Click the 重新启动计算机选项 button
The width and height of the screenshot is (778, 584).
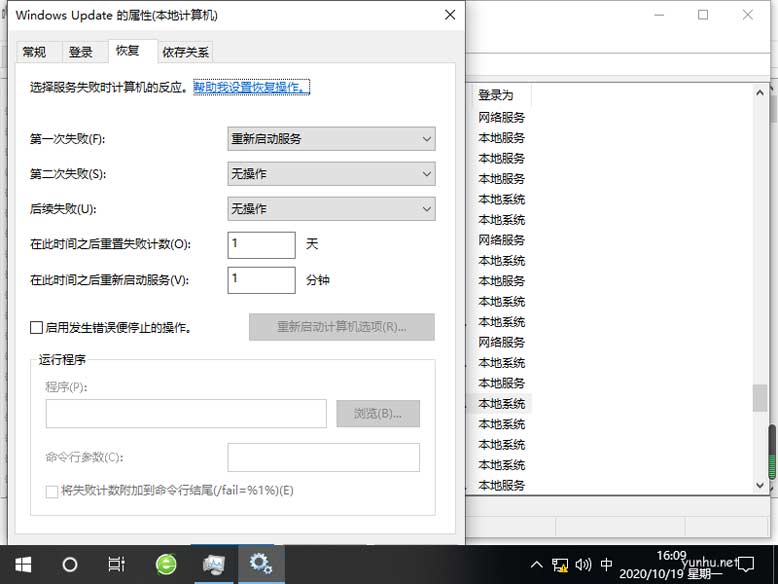point(342,327)
